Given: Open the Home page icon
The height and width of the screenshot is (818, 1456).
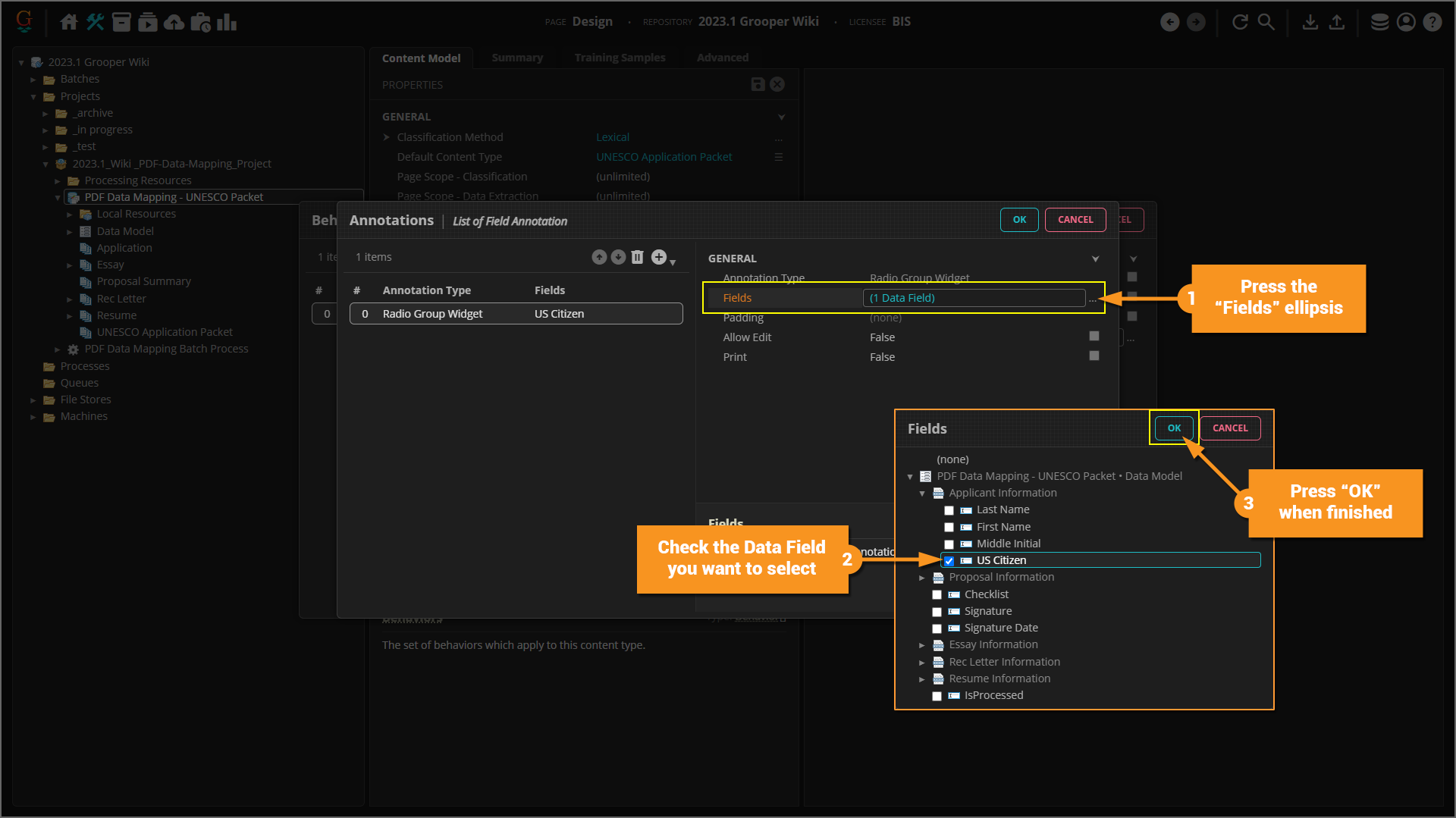Looking at the screenshot, I should tap(69, 22).
